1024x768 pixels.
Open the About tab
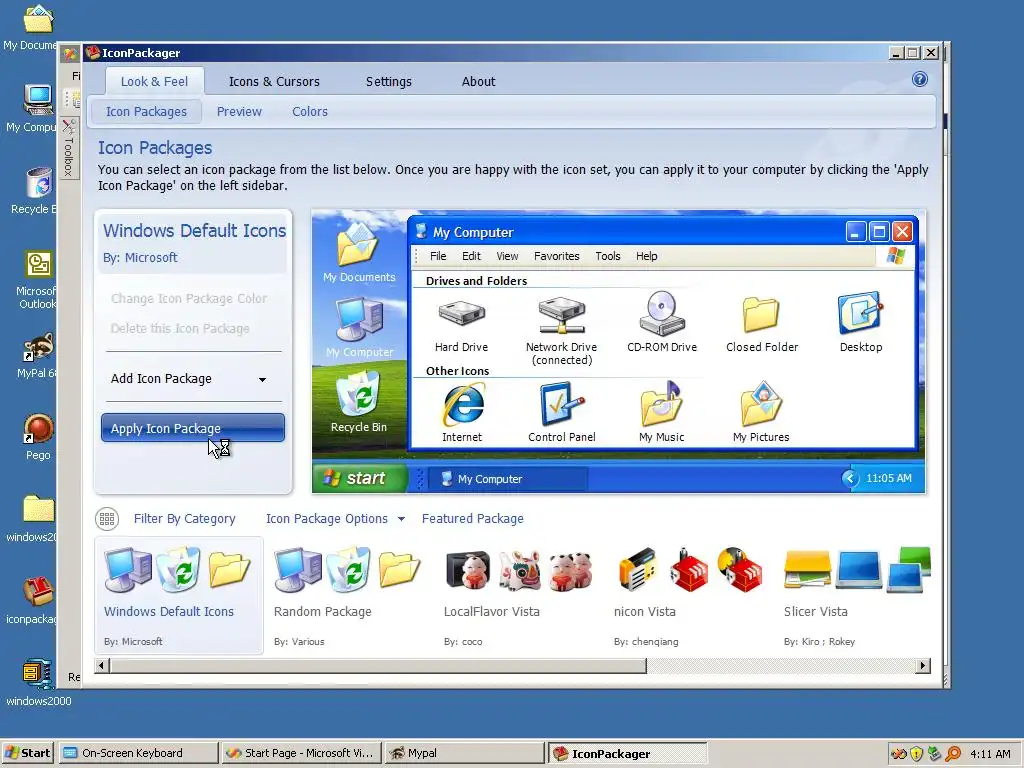[x=479, y=82]
